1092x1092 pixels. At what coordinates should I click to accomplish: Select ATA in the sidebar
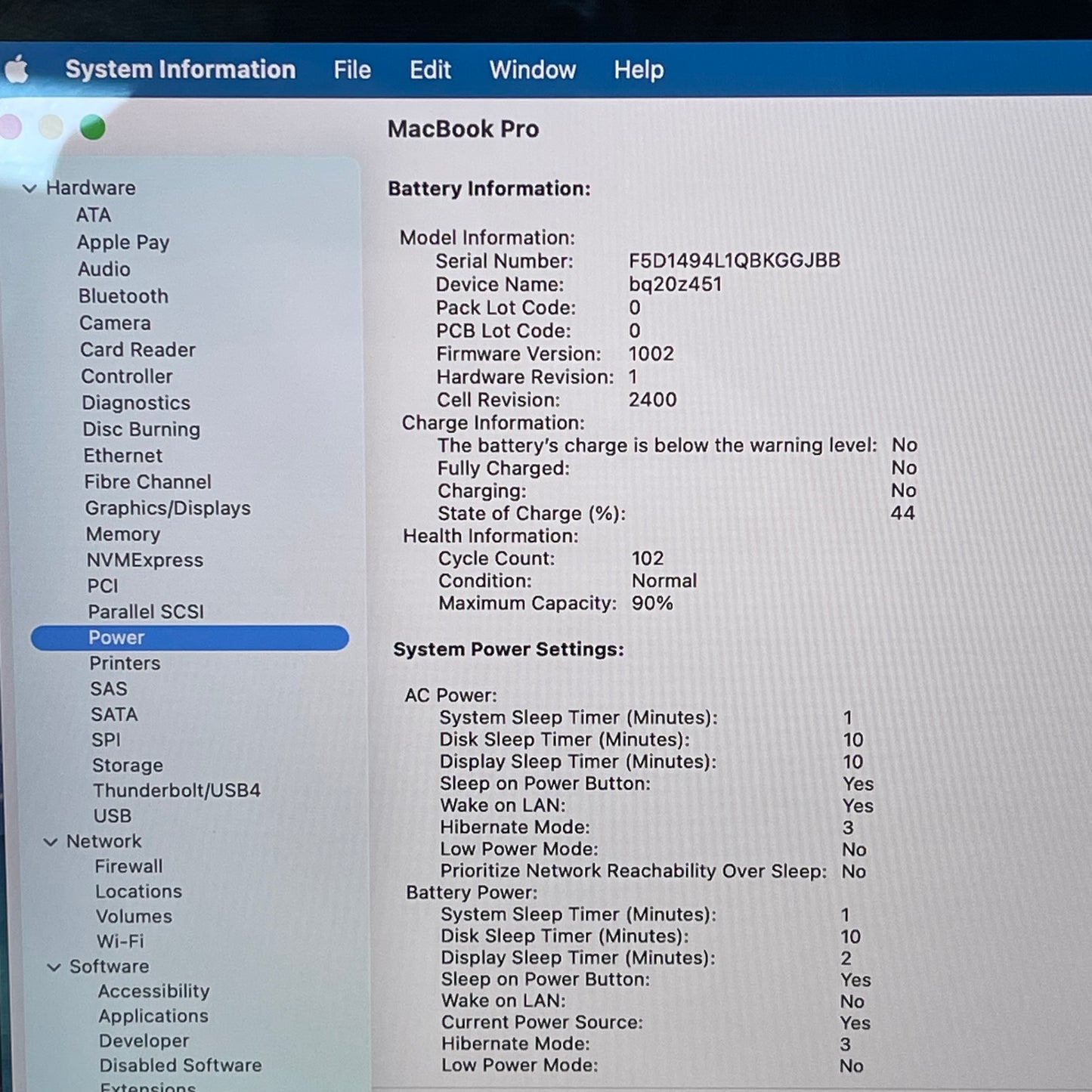click(x=94, y=215)
